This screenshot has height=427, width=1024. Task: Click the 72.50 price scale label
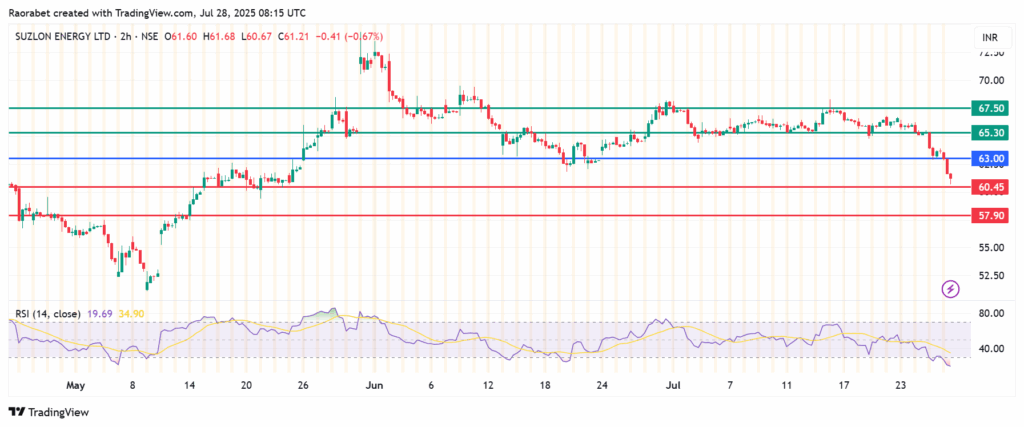[989, 53]
